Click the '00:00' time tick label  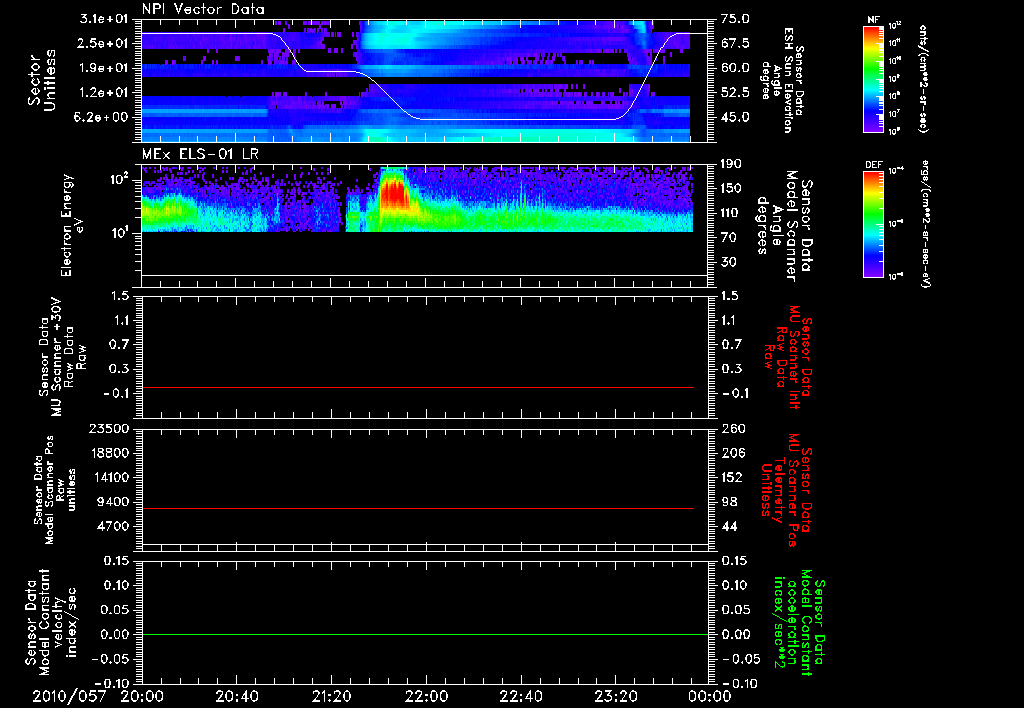point(710,696)
